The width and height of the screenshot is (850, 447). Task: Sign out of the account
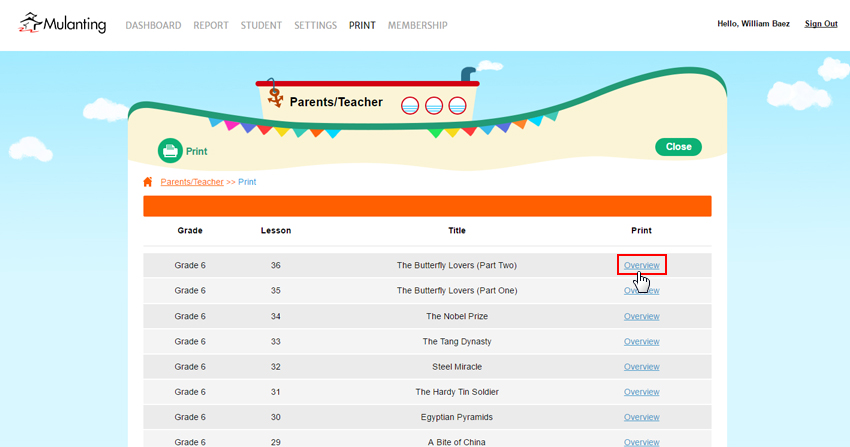coord(821,23)
